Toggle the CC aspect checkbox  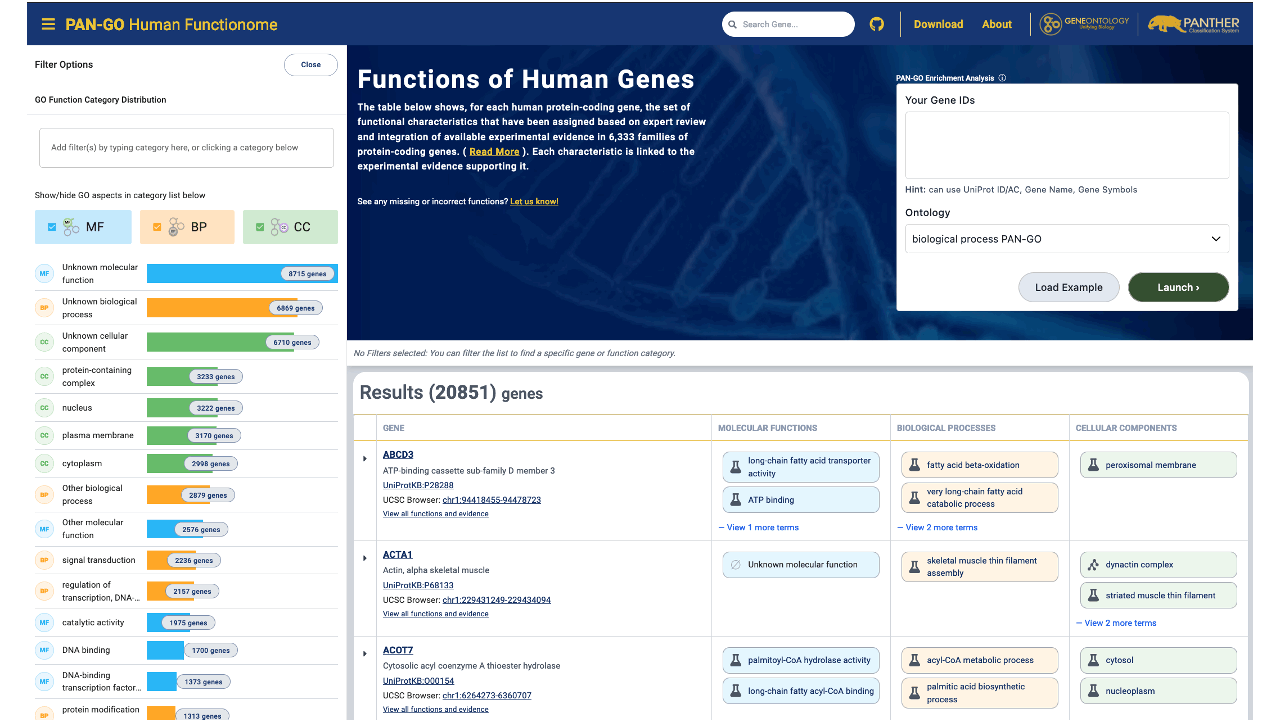(x=260, y=227)
